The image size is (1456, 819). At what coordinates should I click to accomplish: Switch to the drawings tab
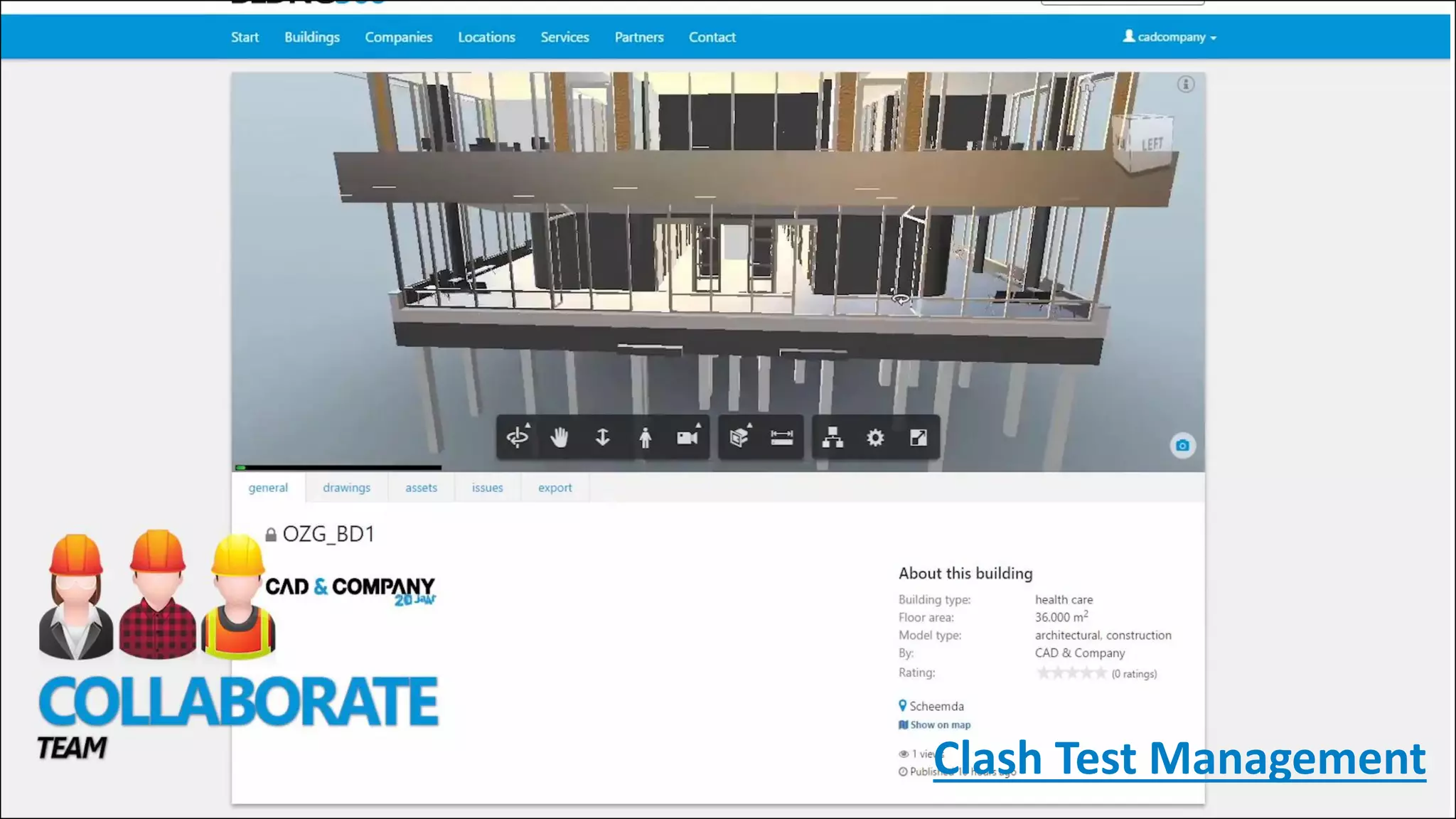pos(346,488)
